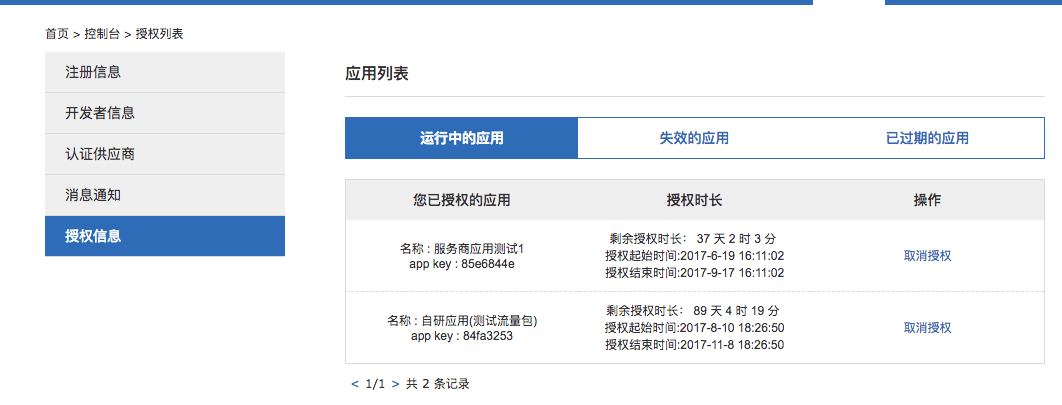Cancel authorization for 服务商应用测试1
Image resolution: width=1062 pixels, height=405 pixels.
click(927, 256)
